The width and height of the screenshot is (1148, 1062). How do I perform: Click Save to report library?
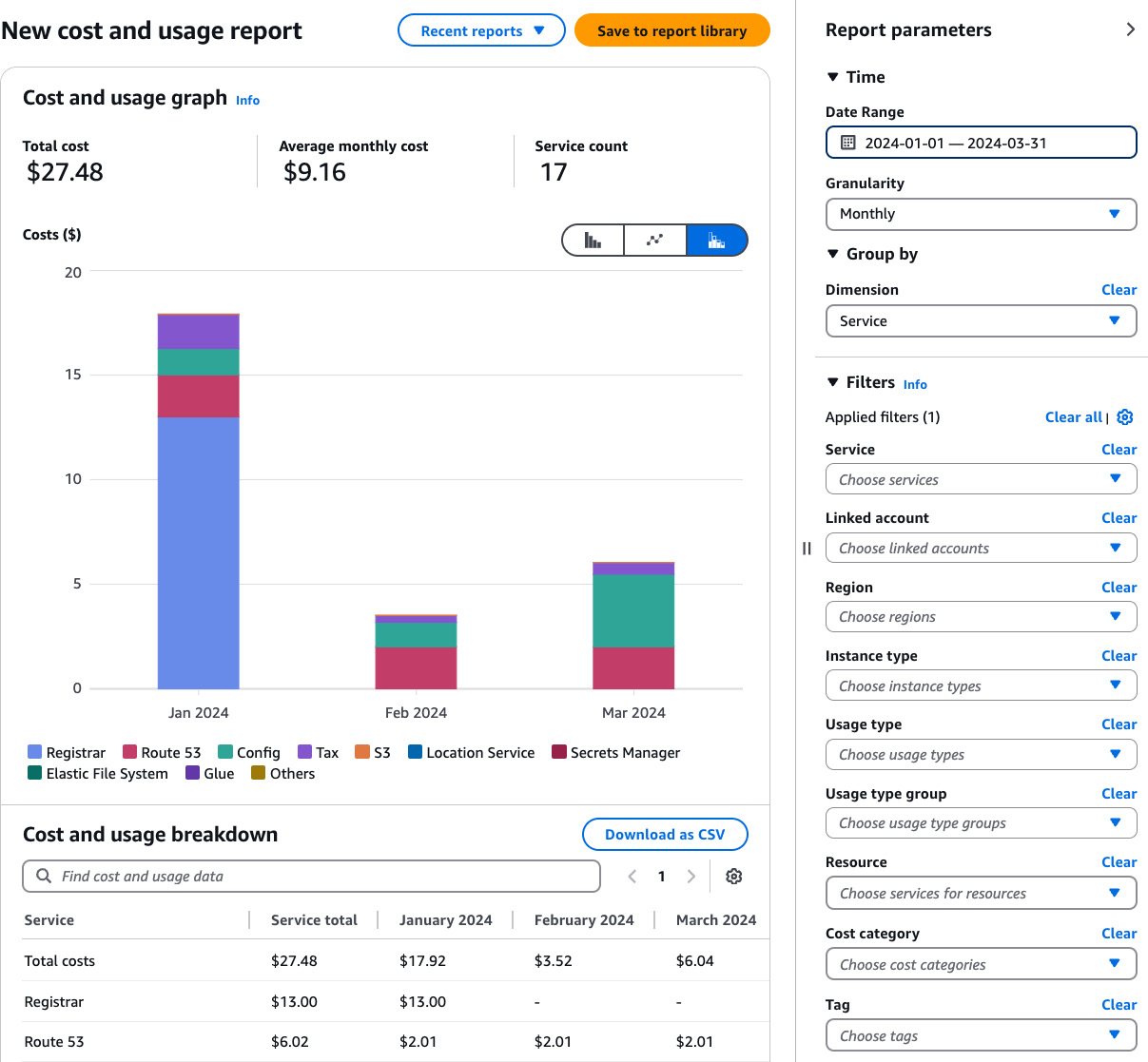point(671,30)
